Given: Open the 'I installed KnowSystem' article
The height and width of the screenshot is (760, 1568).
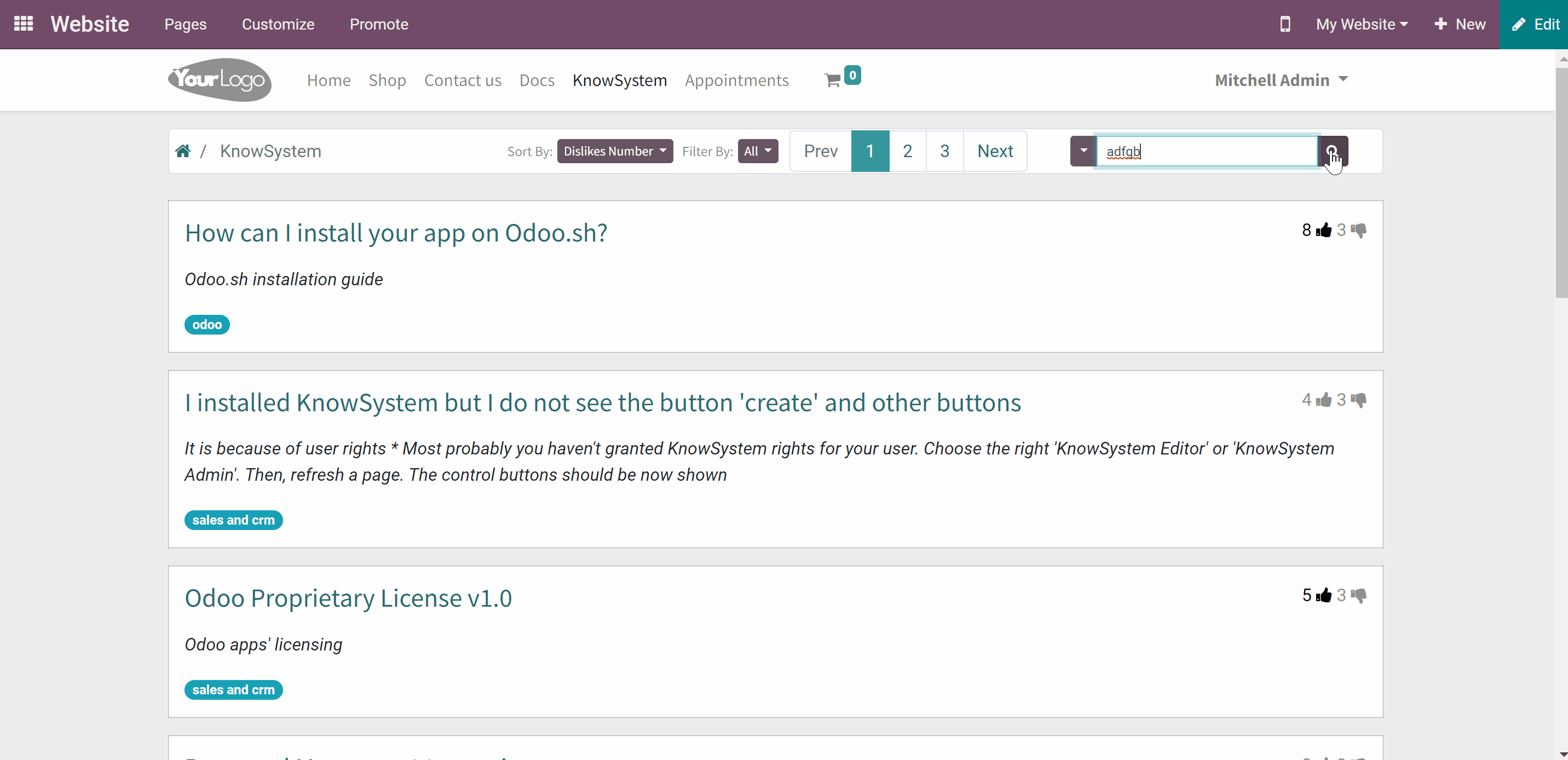Looking at the screenshot, I should 603,402.
